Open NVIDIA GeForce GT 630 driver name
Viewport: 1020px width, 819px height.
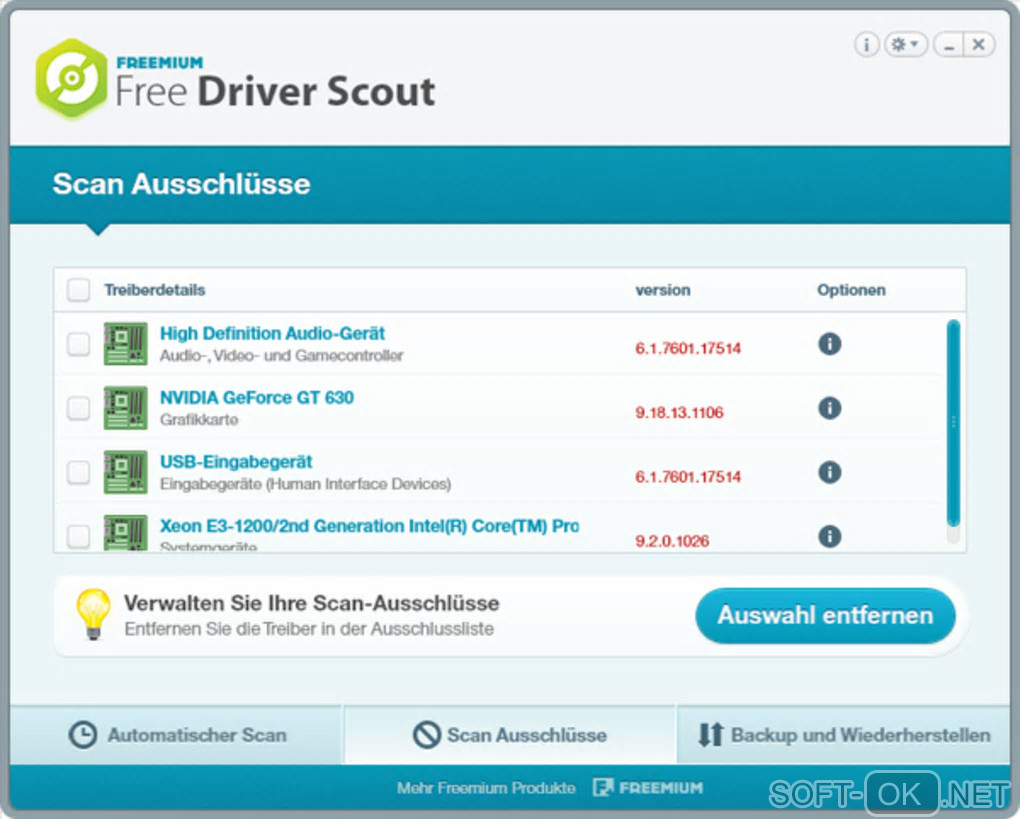pos(257,397)
